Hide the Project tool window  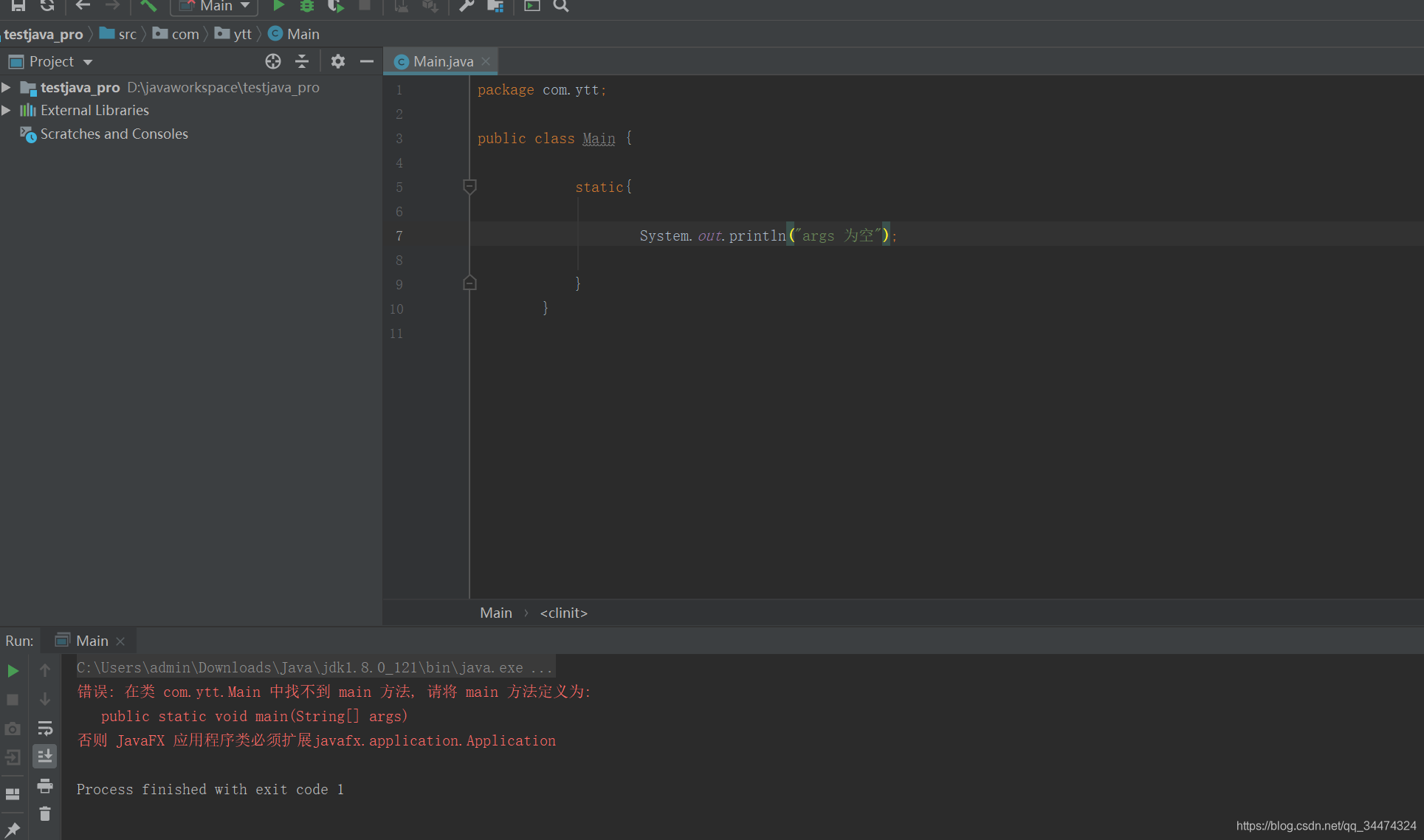[367, 61]
